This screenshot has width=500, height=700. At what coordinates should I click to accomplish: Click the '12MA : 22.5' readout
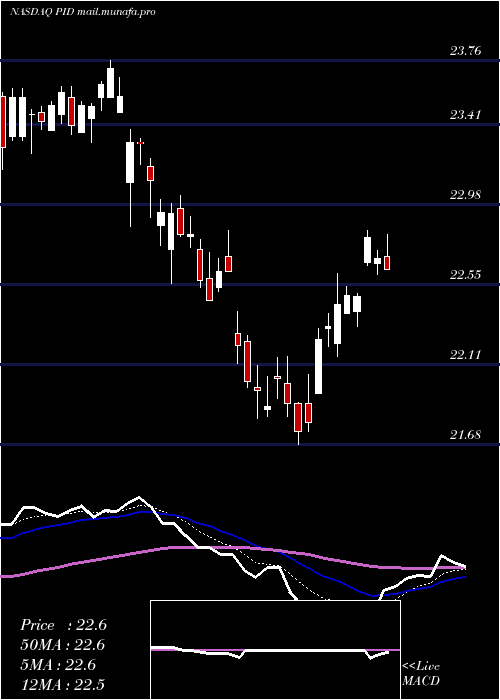tap(62, 684)
